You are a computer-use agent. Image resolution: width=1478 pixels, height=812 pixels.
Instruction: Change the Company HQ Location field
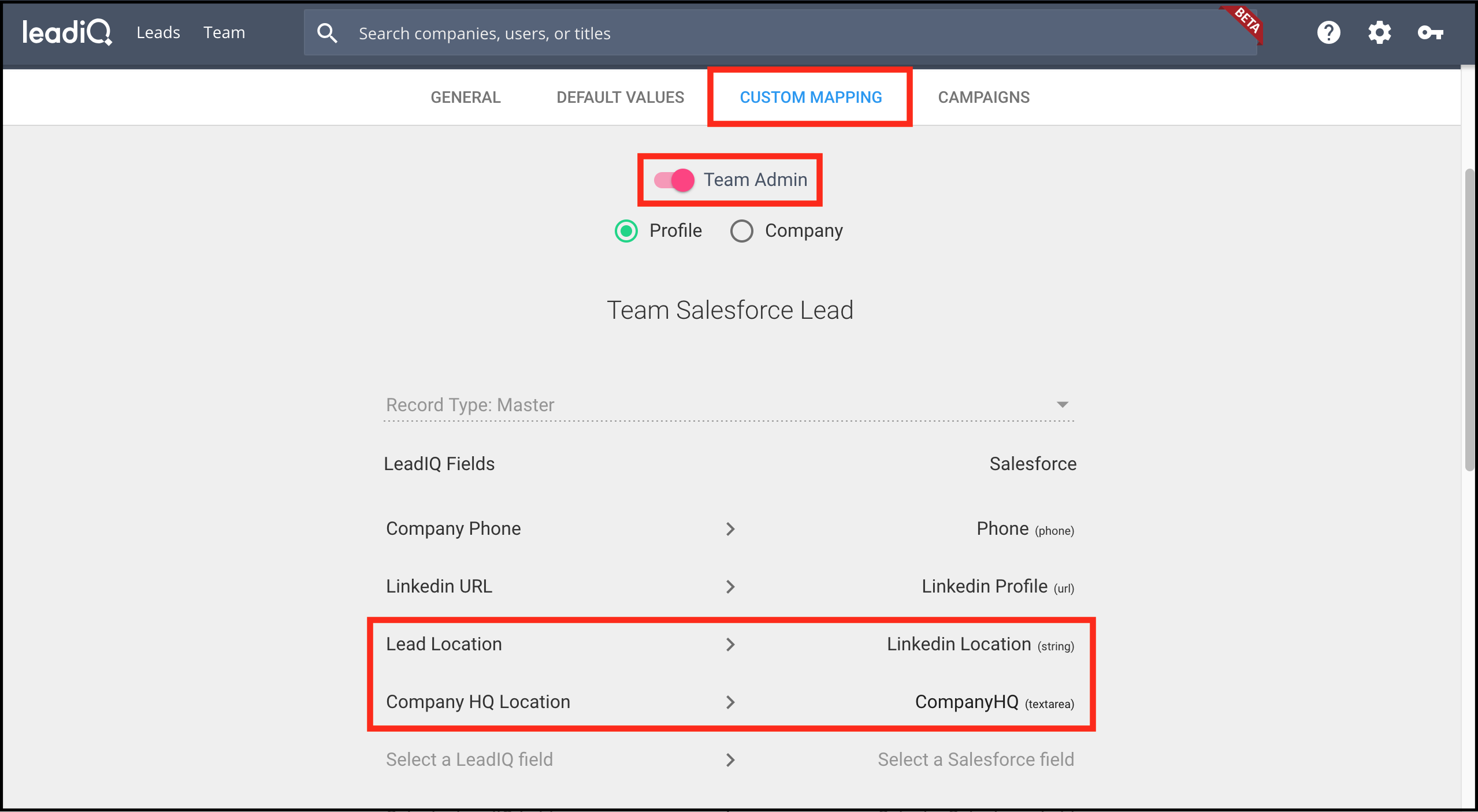click(478, 702)
